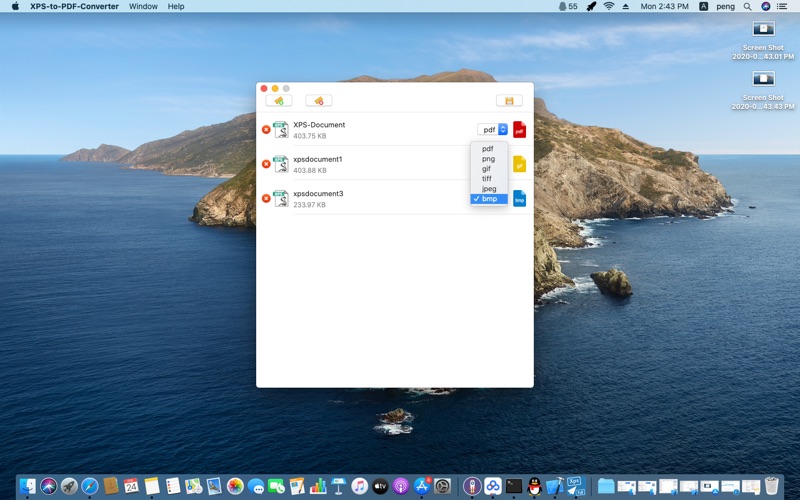
Task: Choose tiff in the format popup list
Action: (x=489, y=179)
